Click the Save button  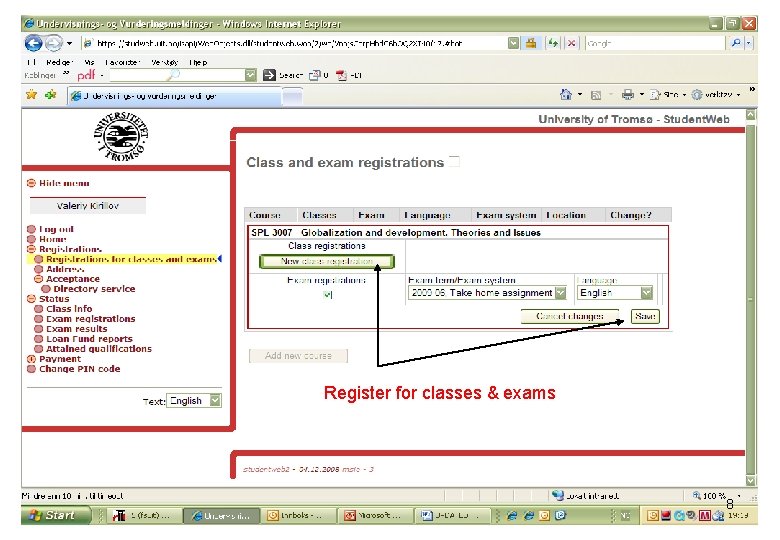(x=645, y=316)
